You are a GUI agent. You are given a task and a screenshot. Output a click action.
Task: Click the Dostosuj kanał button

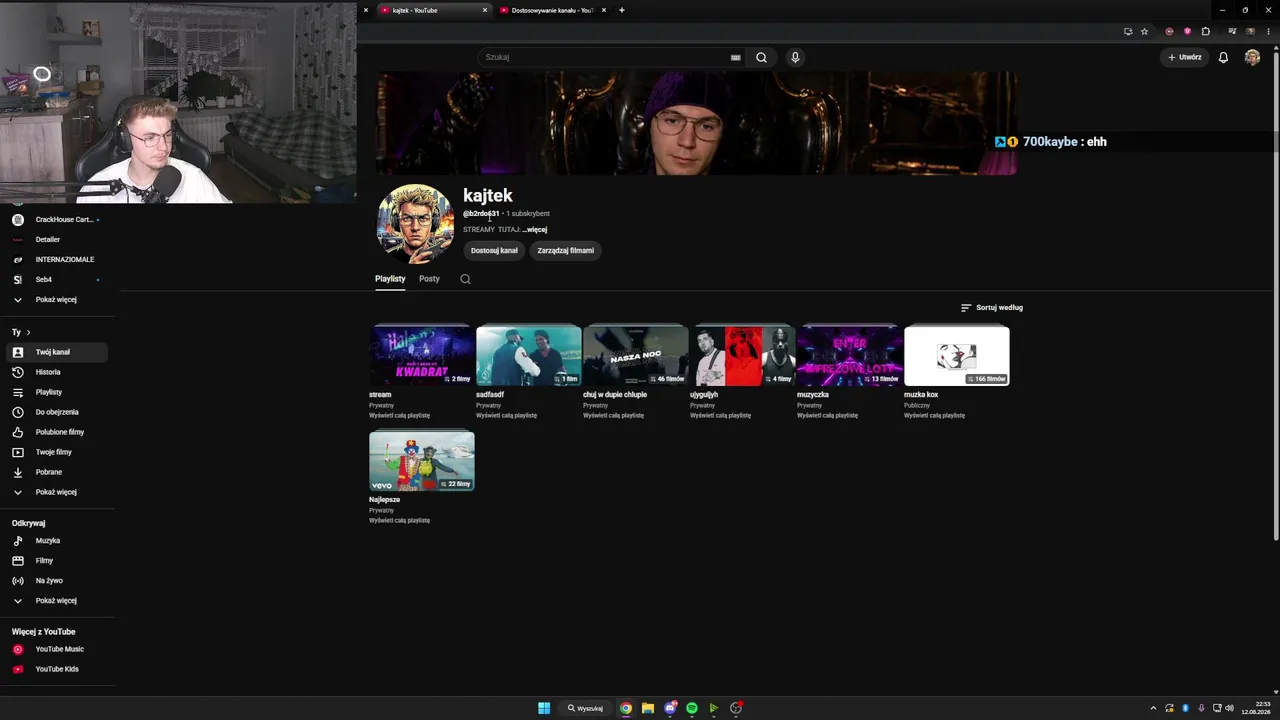494,251
